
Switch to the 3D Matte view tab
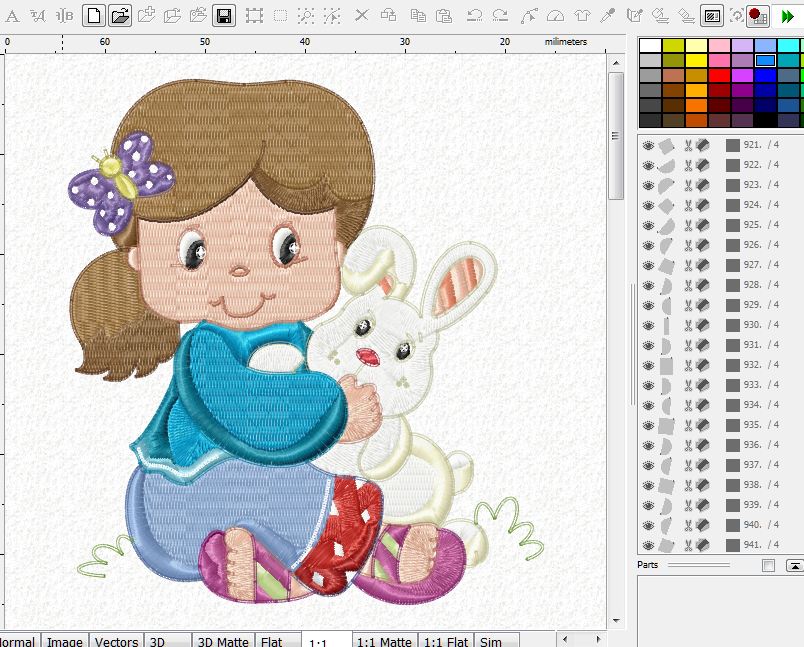click(222, 641)
